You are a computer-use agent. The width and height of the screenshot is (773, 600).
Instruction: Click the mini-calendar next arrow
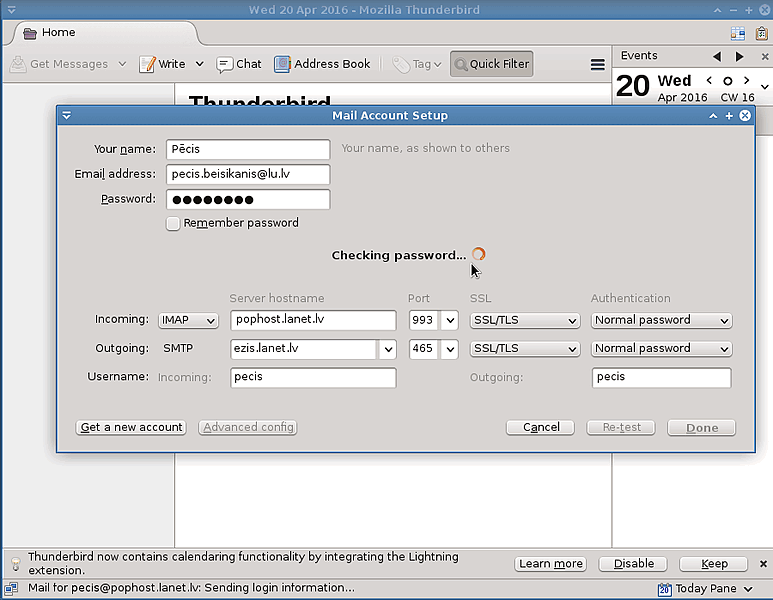(746, 80)
